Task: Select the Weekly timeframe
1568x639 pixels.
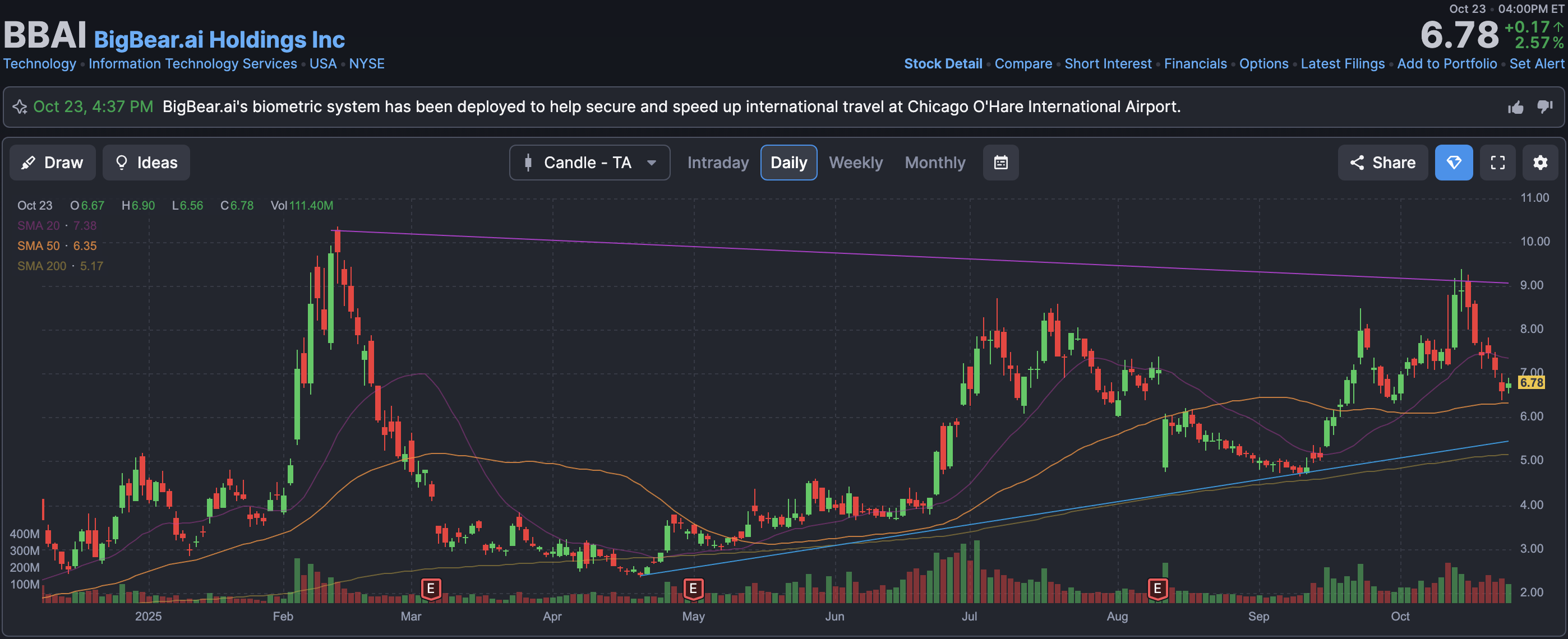Action: point(855,163)
